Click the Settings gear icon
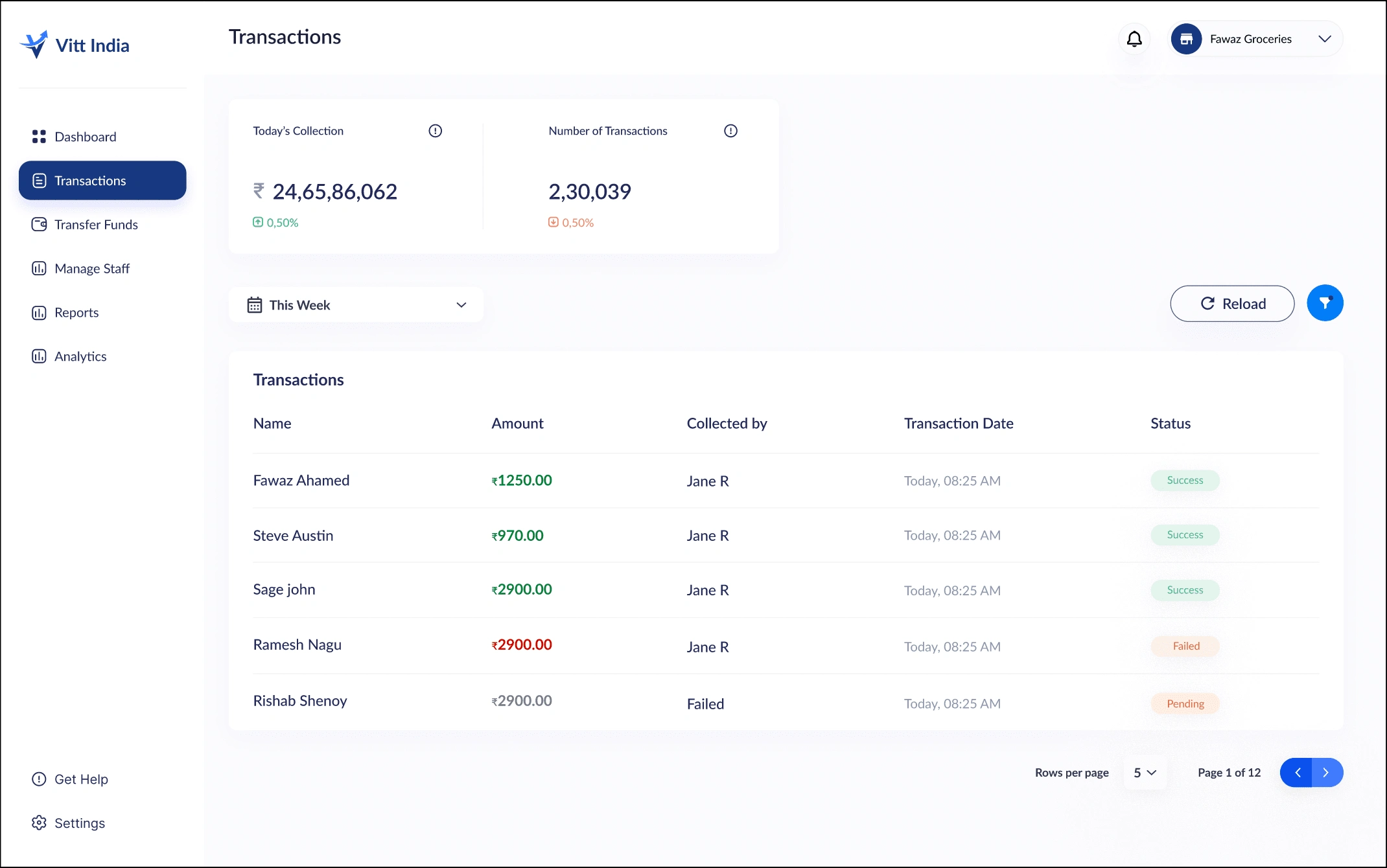The image size is (1387, 868). click(39, 823)
